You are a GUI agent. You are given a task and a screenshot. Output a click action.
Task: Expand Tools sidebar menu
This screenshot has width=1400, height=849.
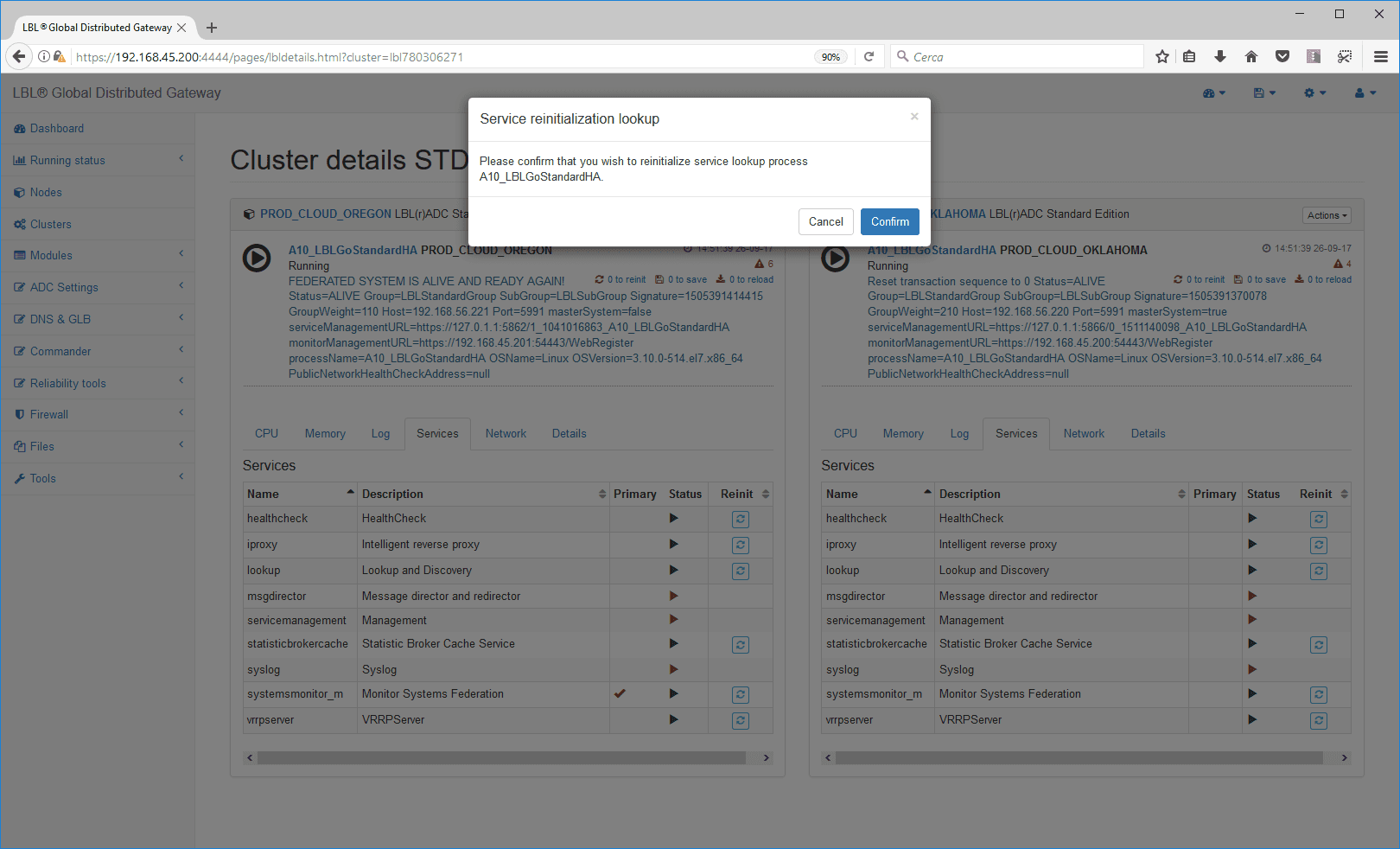tap(97, 479)
